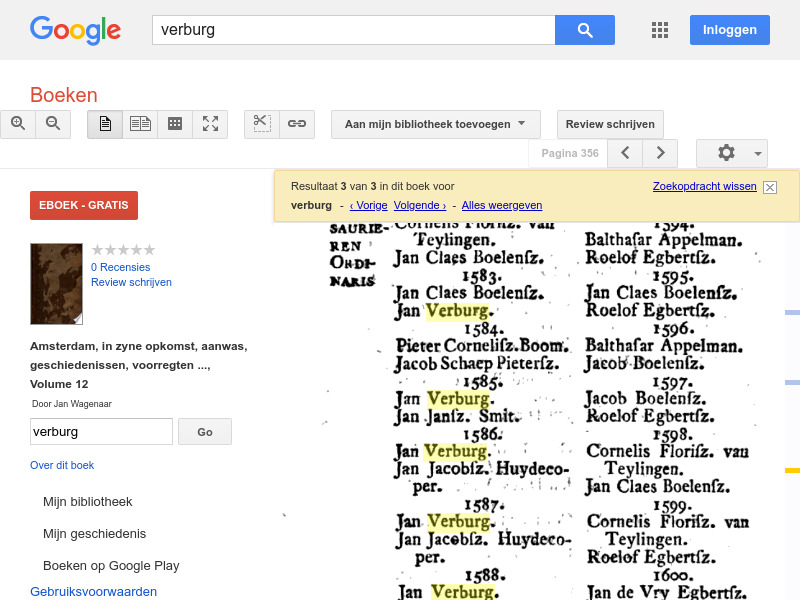Go to the Volgende search result
This screenshot has width=800, height=600.
click(419, 205)
